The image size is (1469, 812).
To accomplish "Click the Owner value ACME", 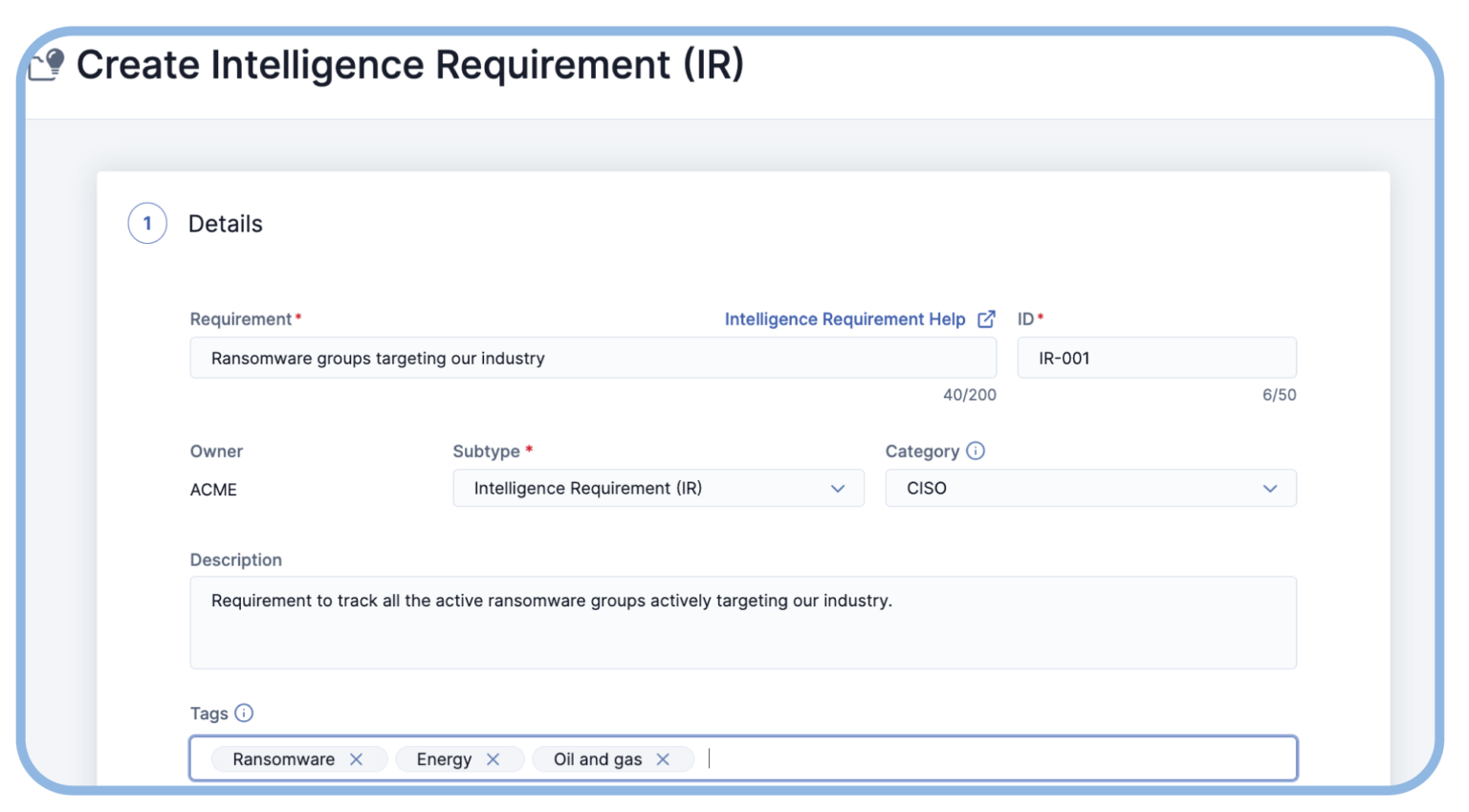I will coord(213,489).
